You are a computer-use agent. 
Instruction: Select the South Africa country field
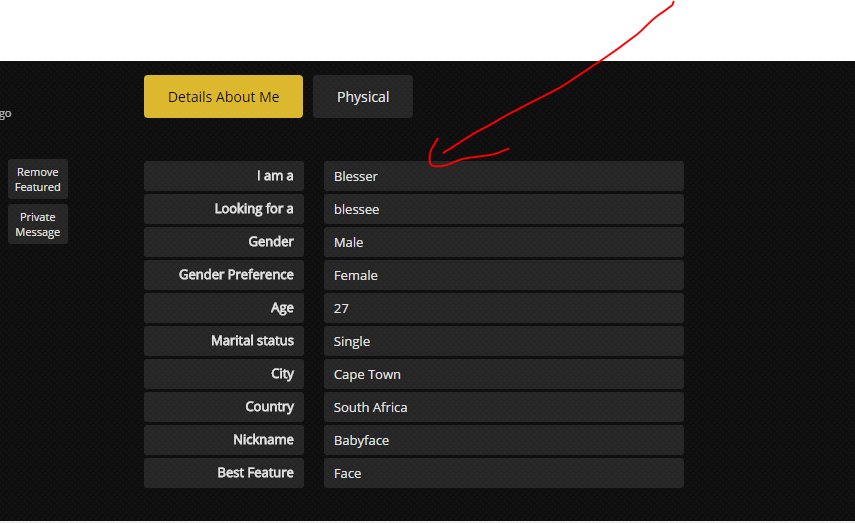[503, 407]
